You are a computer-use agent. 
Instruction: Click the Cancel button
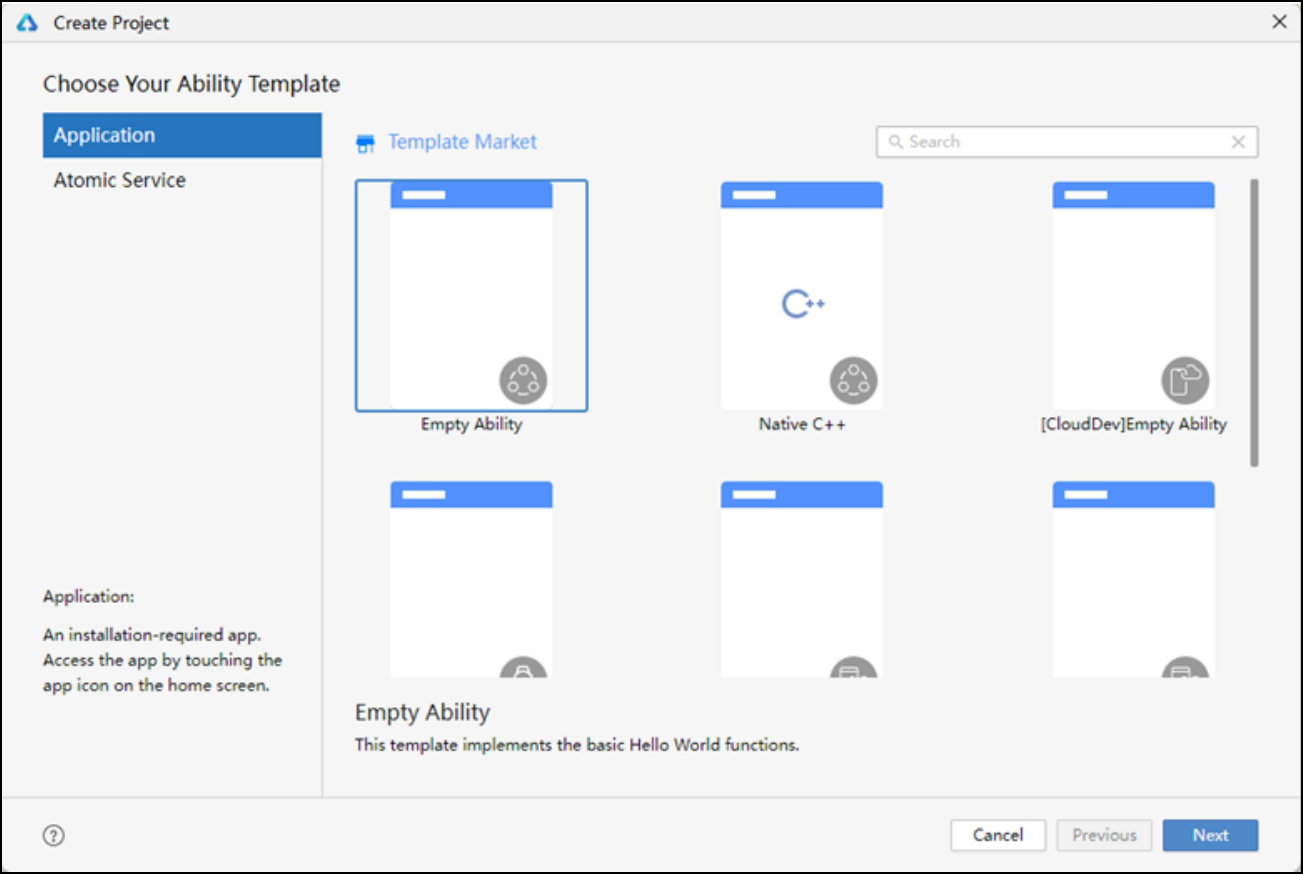tap(998, 835)
